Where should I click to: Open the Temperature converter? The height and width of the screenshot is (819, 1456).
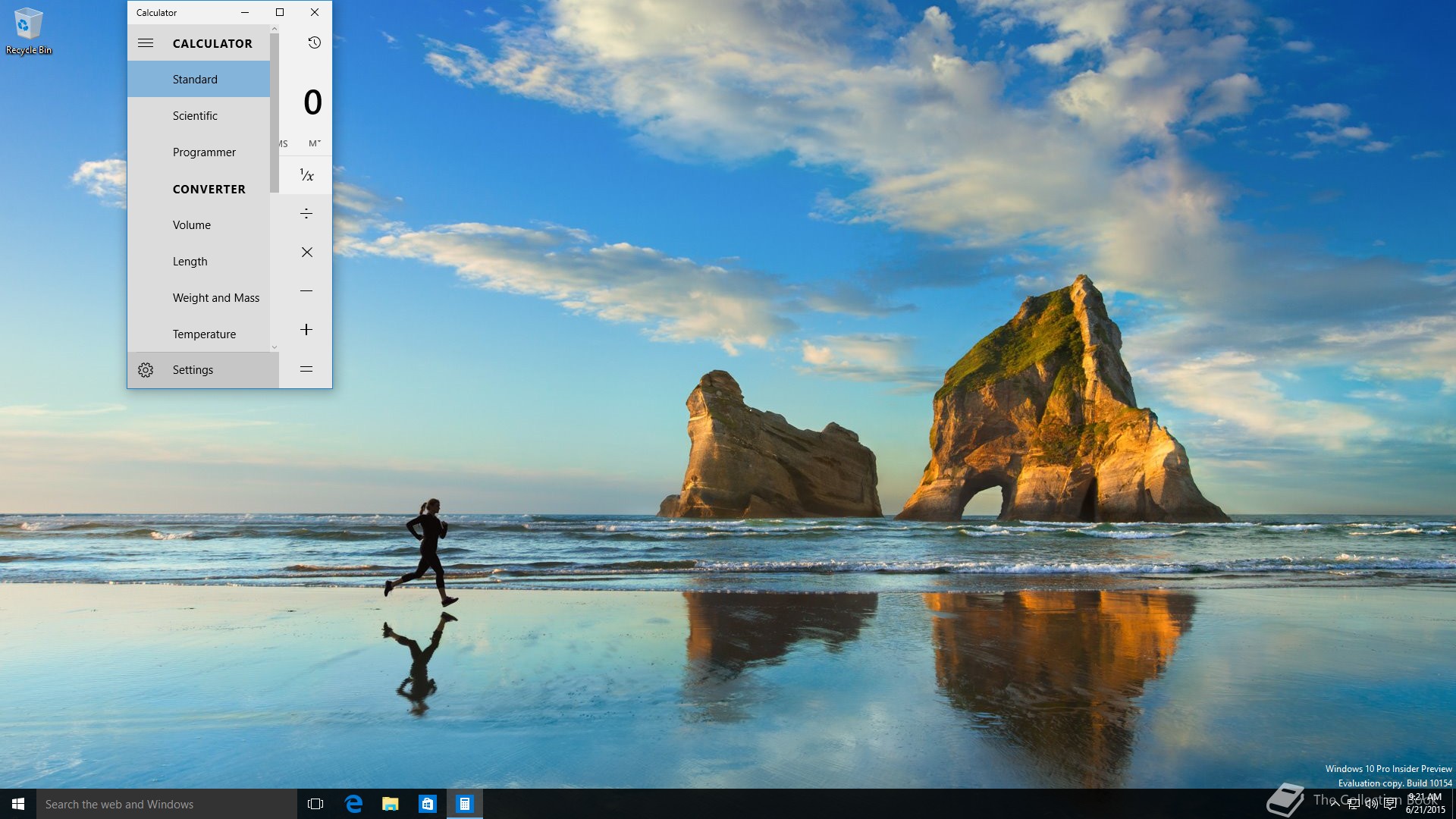pos(199,334)
